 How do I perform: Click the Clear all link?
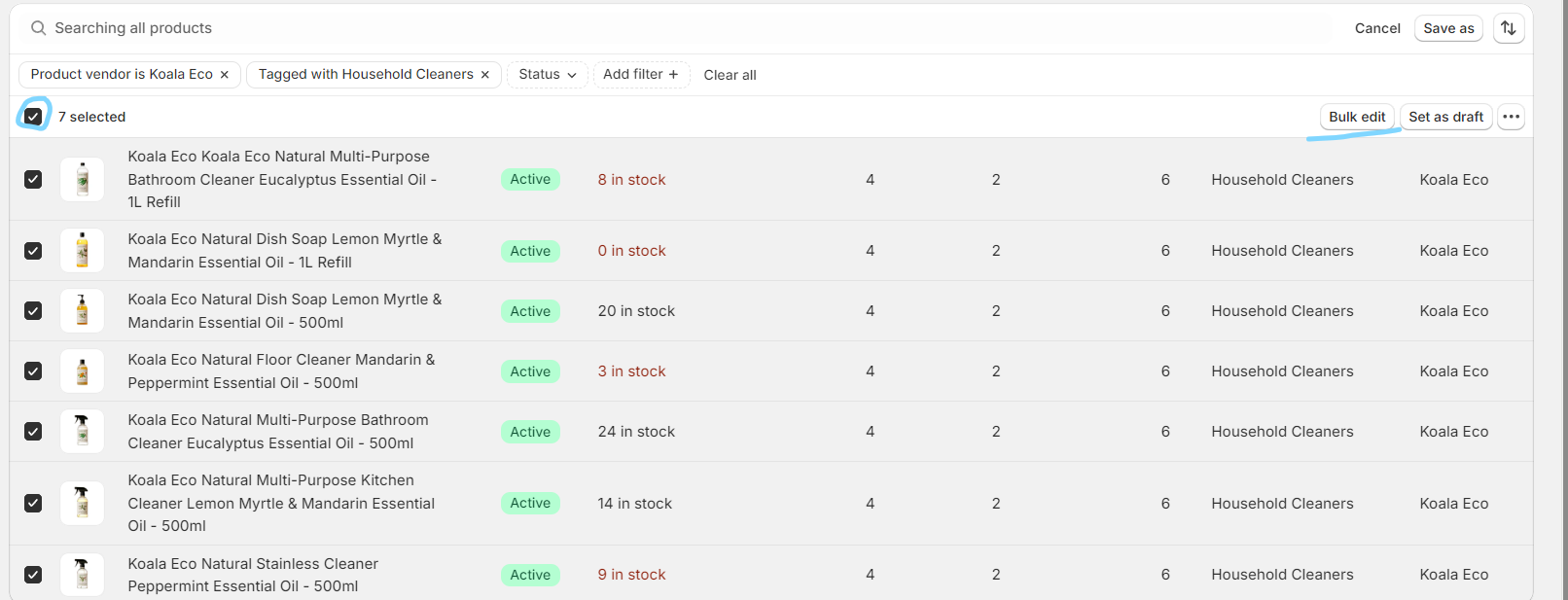point(730,75)
